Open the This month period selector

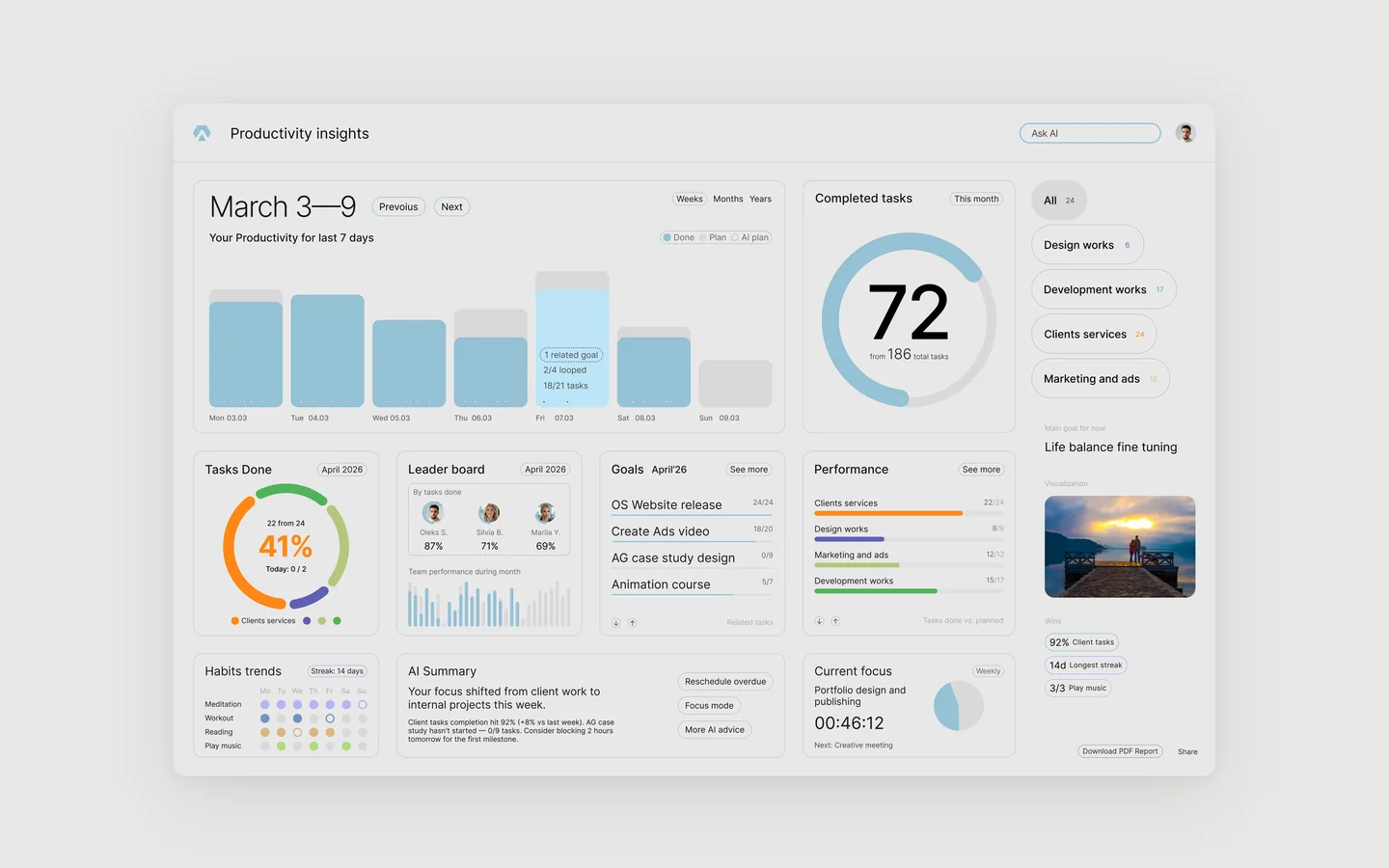[x=976, y=199]
